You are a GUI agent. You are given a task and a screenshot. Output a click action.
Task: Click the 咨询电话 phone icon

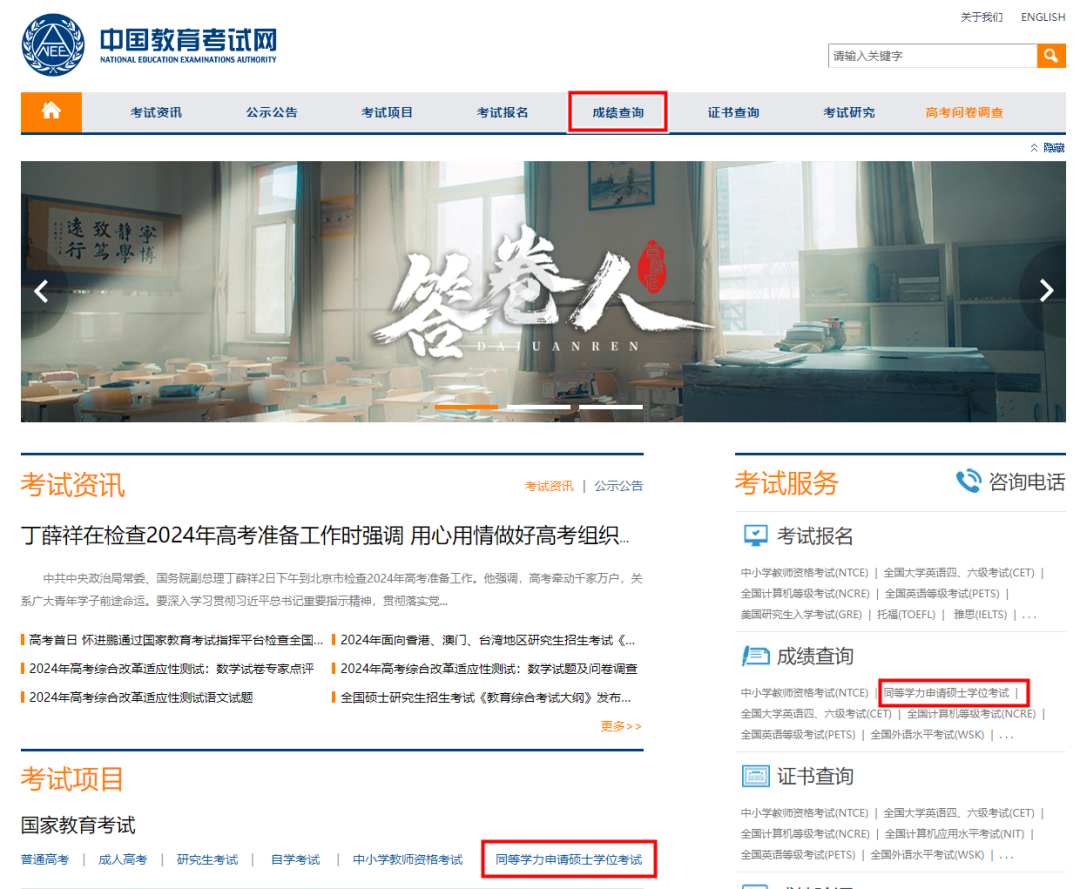(x=968, y=482)
